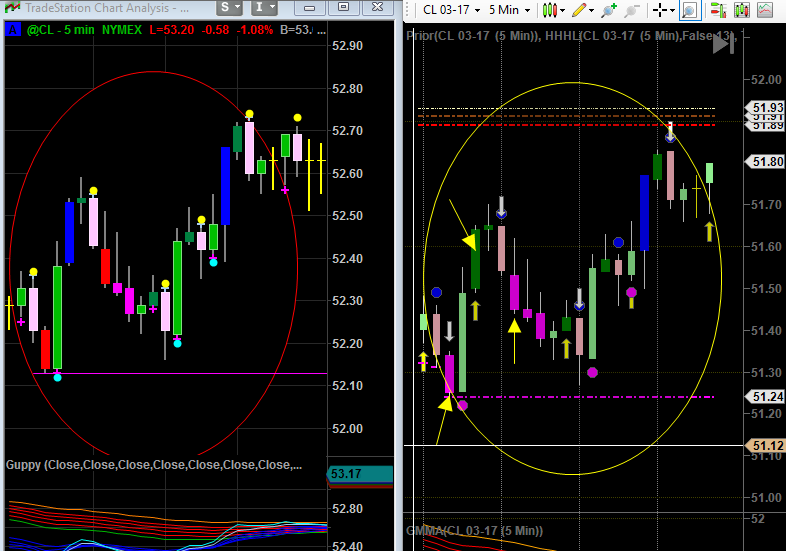Viewport: 786px width, 551px height.
Task: Open the I interval-link dropdown in TradeStation
Action: (x=265, y=8)
